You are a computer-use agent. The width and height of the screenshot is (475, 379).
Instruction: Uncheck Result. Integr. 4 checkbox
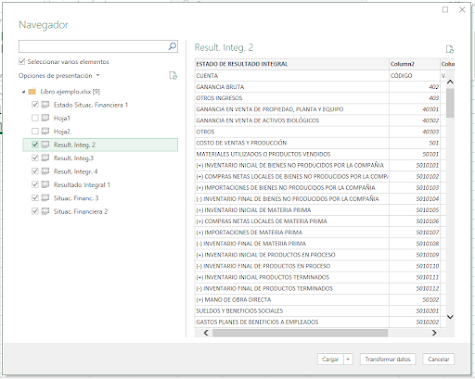[35, 171]
